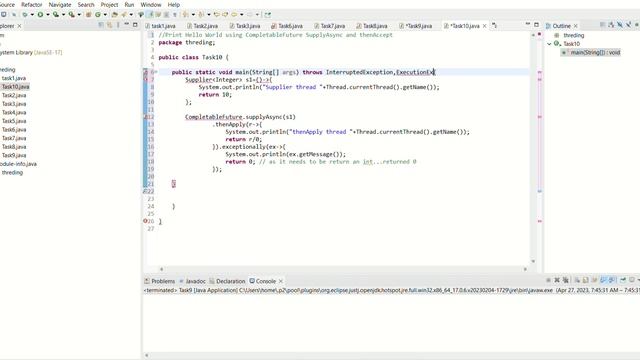This screenshot has width=640, height=360.
Task: Toggle Sort in Outline view
Action: point(611,25)
